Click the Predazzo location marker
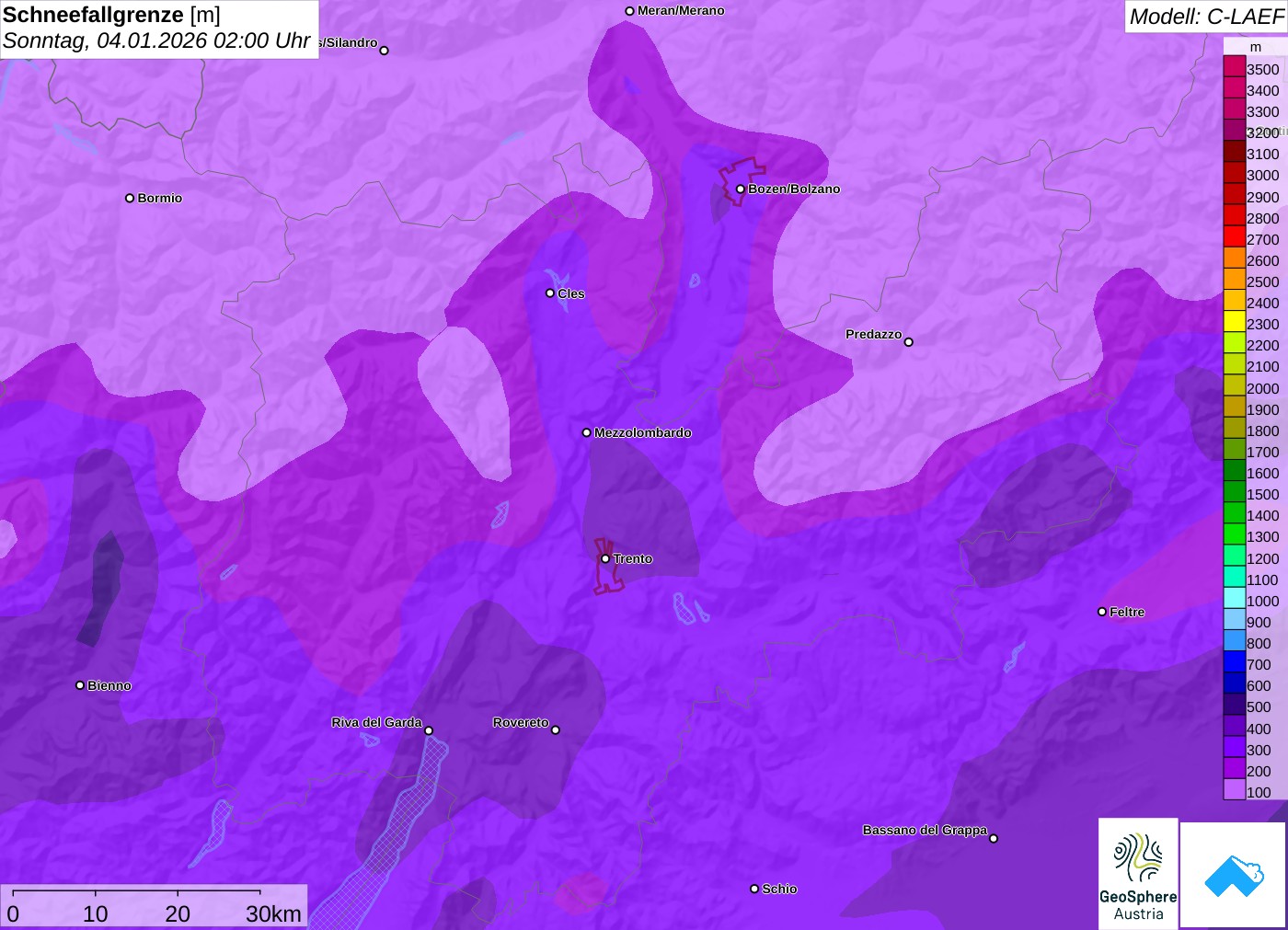 (908, 341)
